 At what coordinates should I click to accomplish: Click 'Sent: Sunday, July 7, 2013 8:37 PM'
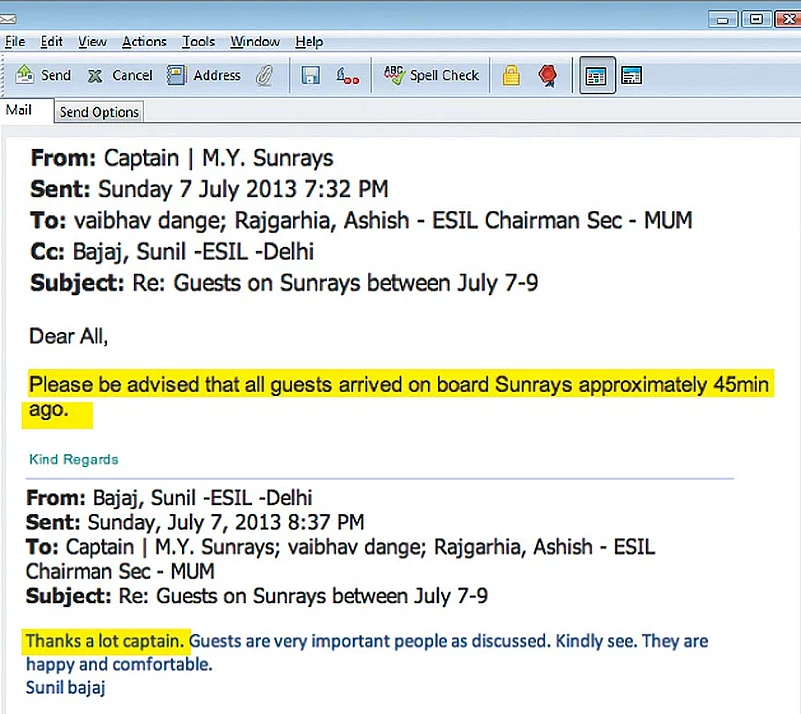[x=195, y=522]
